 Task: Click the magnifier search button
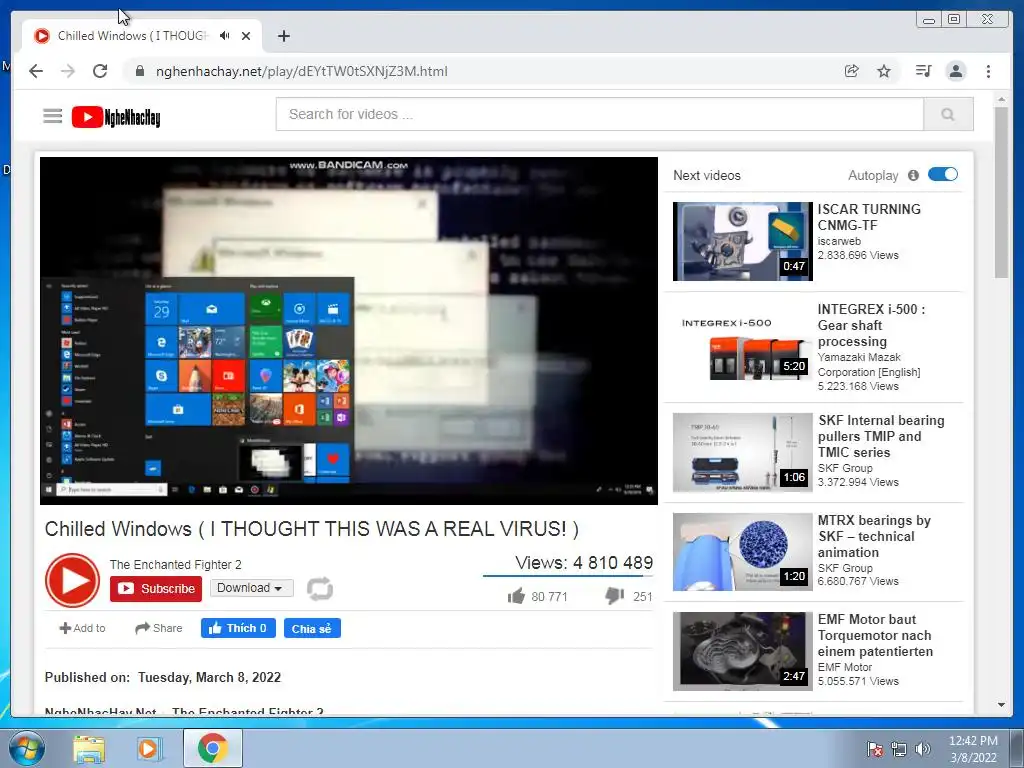coord(948,114)
